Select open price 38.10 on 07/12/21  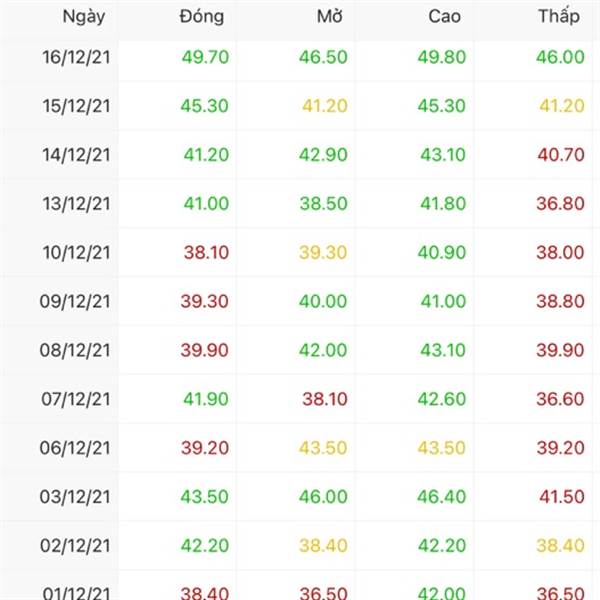coord(325,399)
